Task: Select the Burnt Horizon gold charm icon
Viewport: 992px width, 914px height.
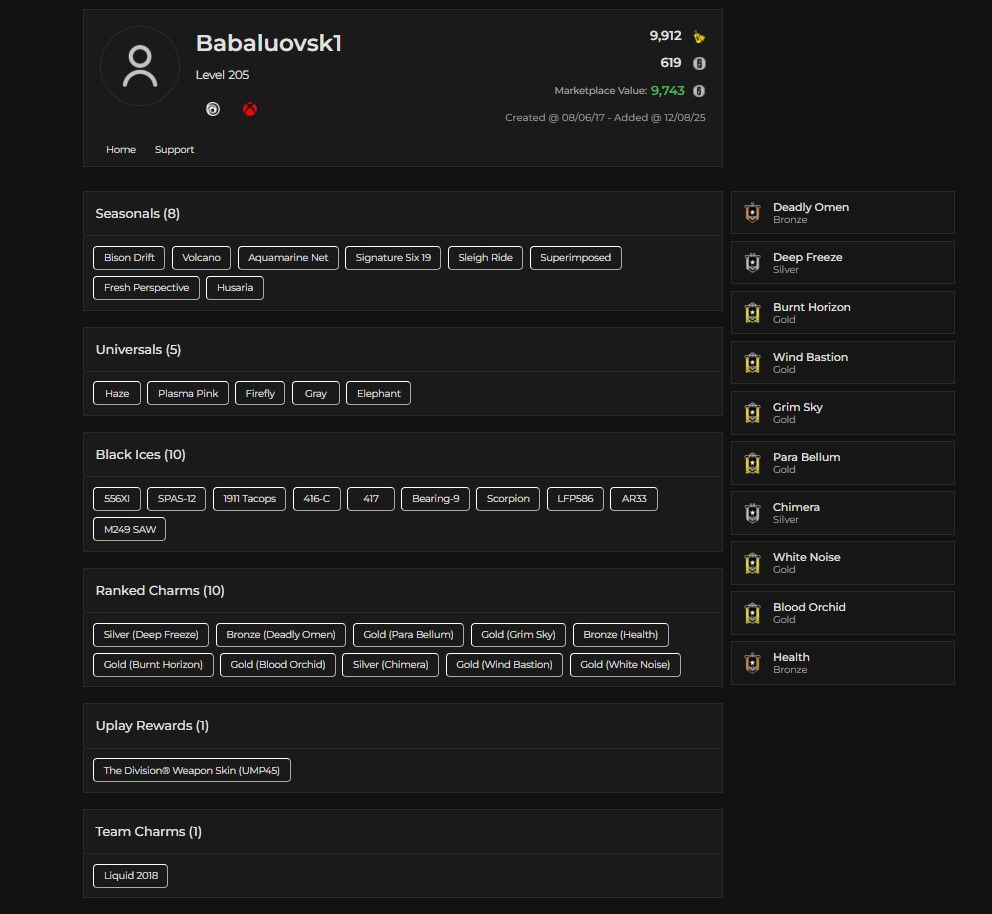Action: (752, 312)
